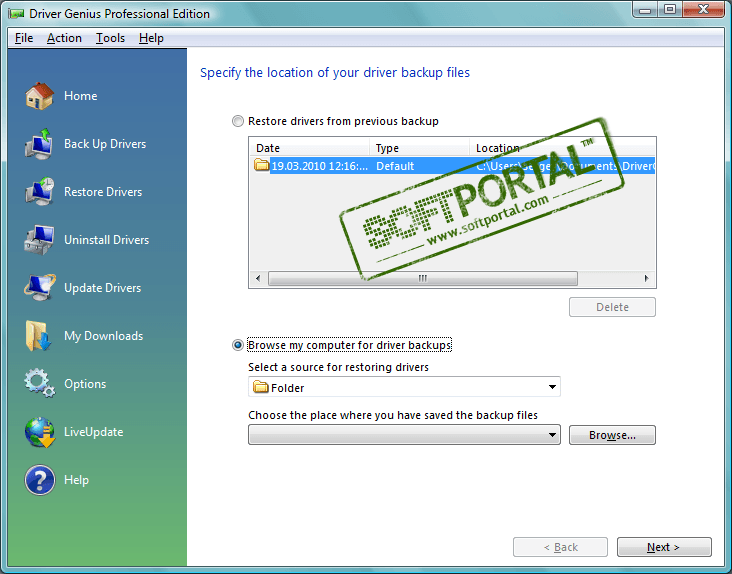Go to Back Up Drivers label
The height and width of the screenshot is (574, 732).
point(105,144)
